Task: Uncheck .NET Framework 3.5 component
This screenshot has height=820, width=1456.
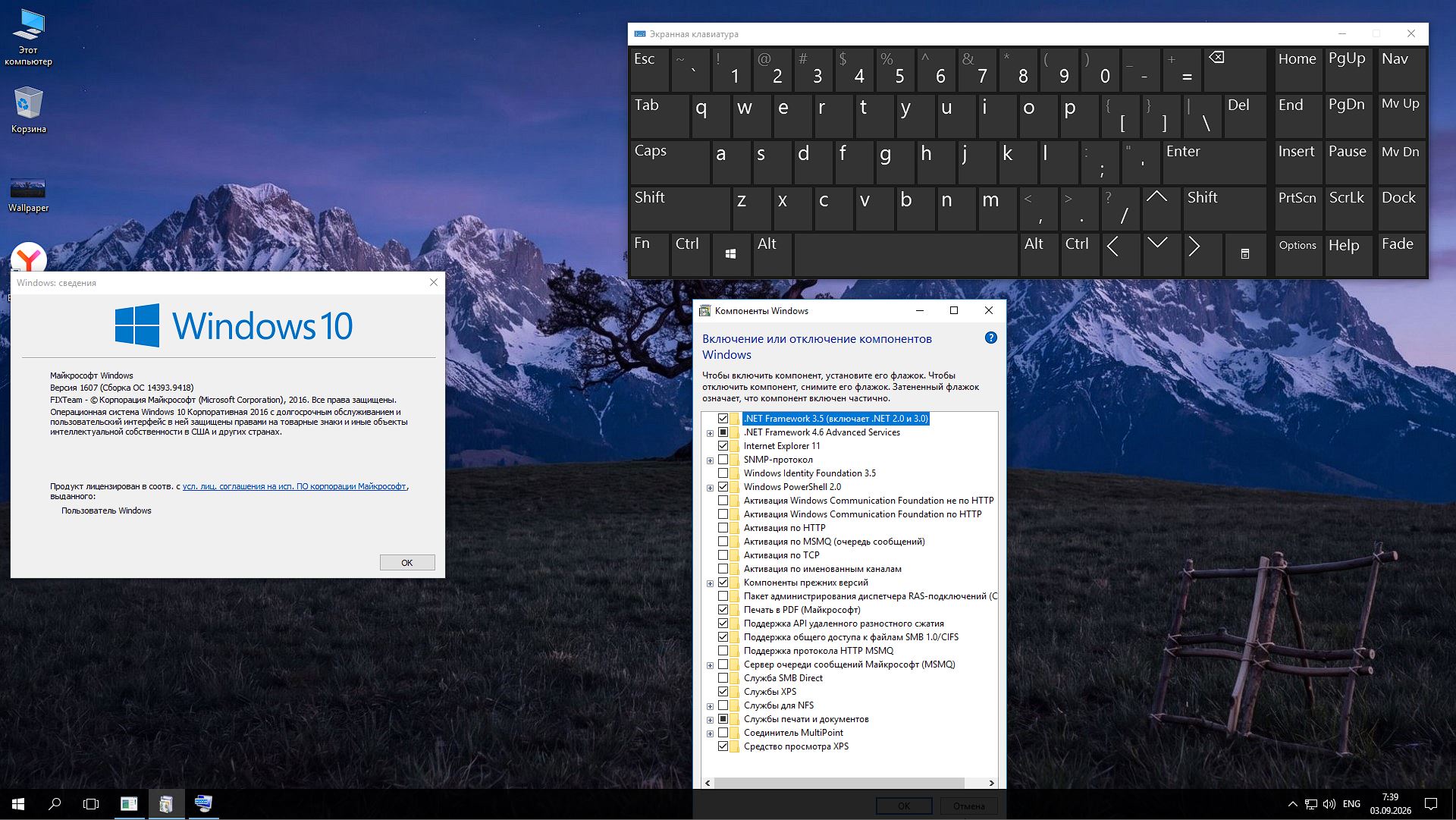Action: [723, 419]
